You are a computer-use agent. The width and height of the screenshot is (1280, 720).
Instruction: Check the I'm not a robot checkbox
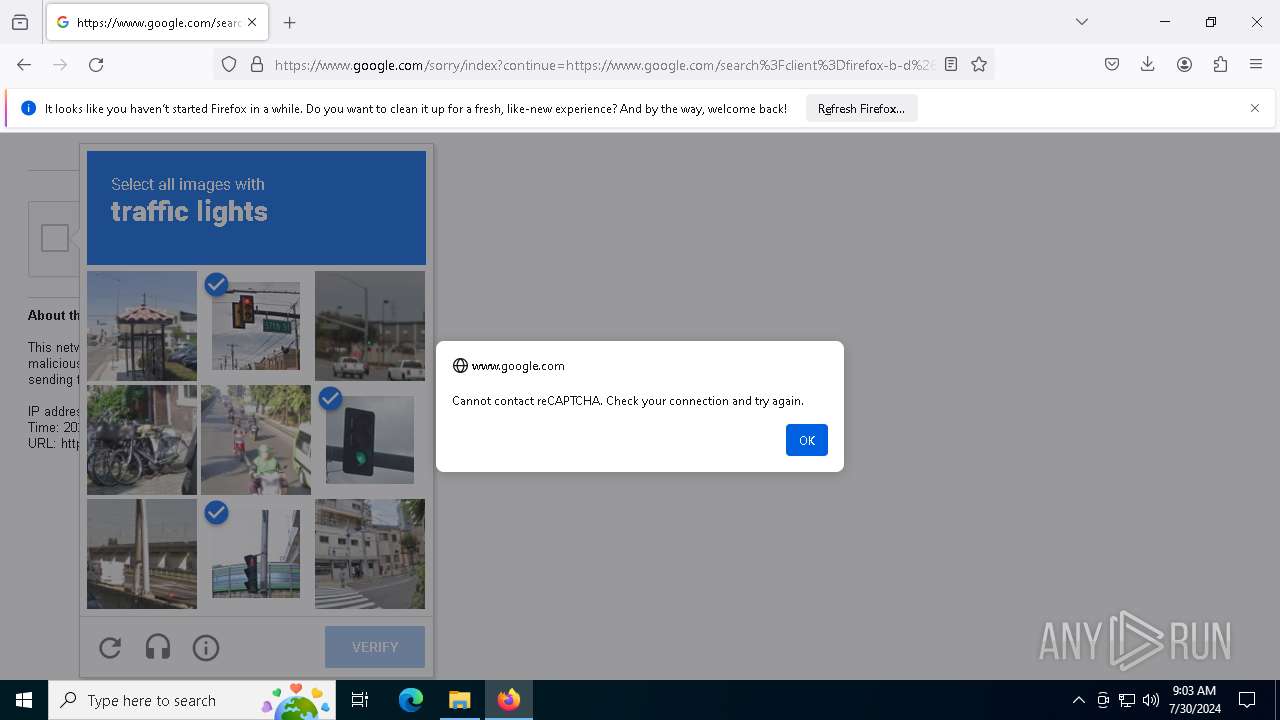click(x=55, y=238)
